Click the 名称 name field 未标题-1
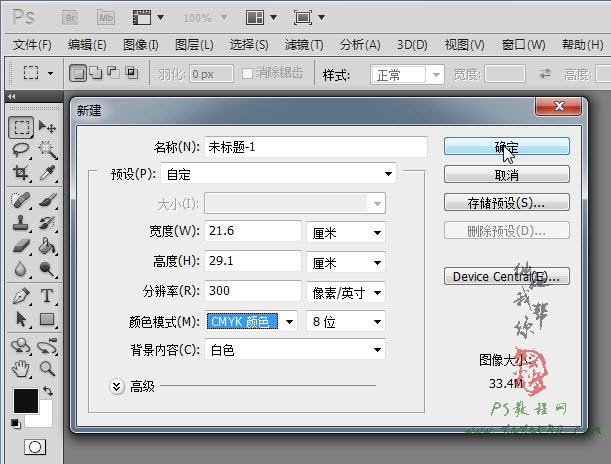The image size is (611, 464). point(316,147)
